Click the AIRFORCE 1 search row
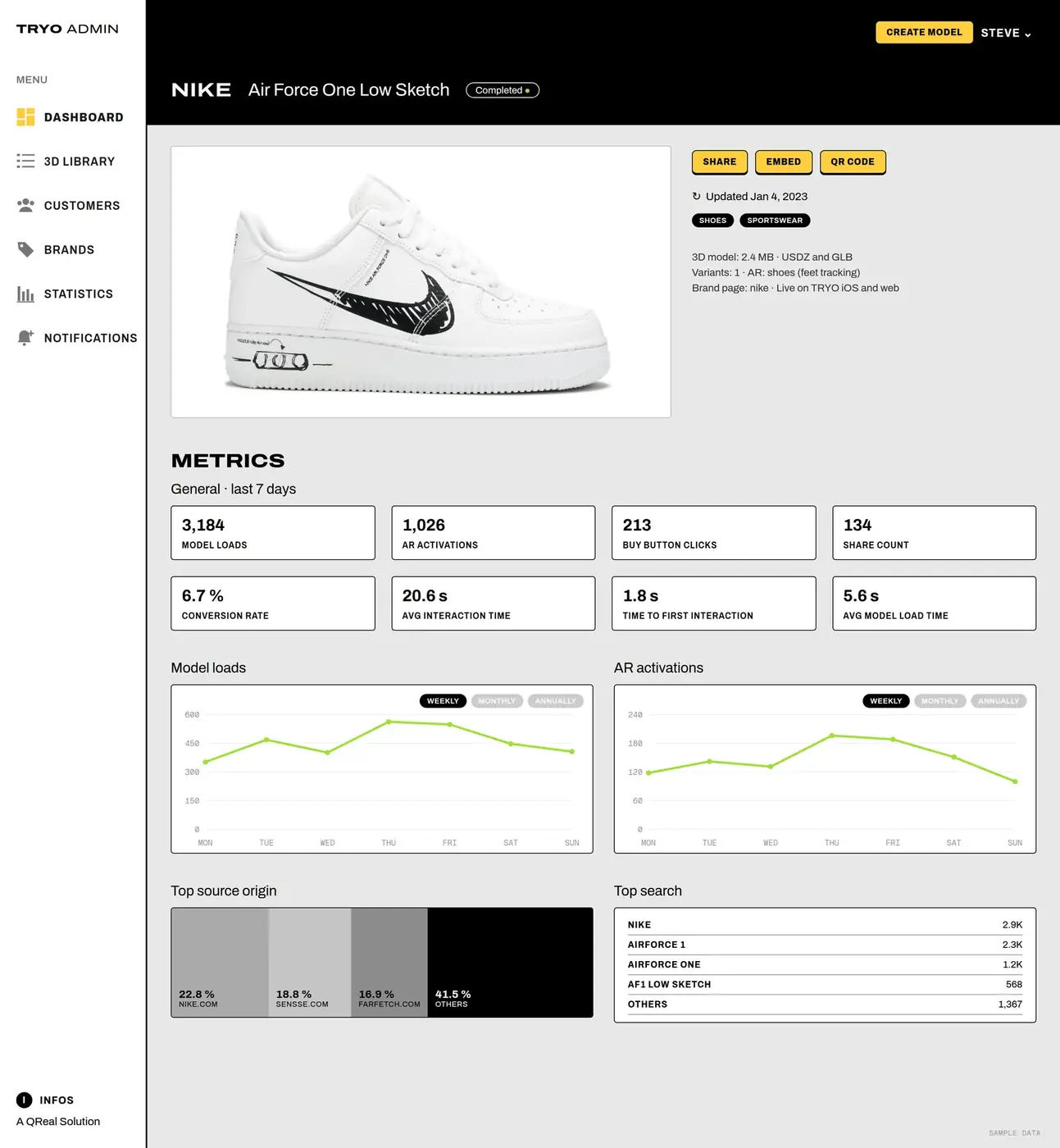 pyautogui.click(x=825, y=945)
